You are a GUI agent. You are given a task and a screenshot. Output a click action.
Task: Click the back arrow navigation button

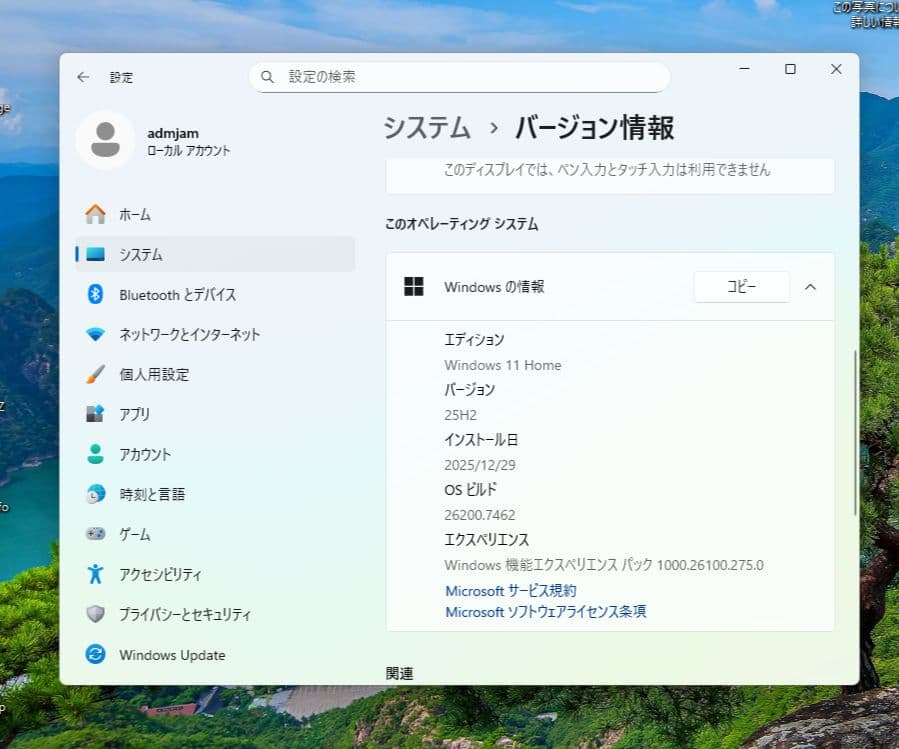83,77
